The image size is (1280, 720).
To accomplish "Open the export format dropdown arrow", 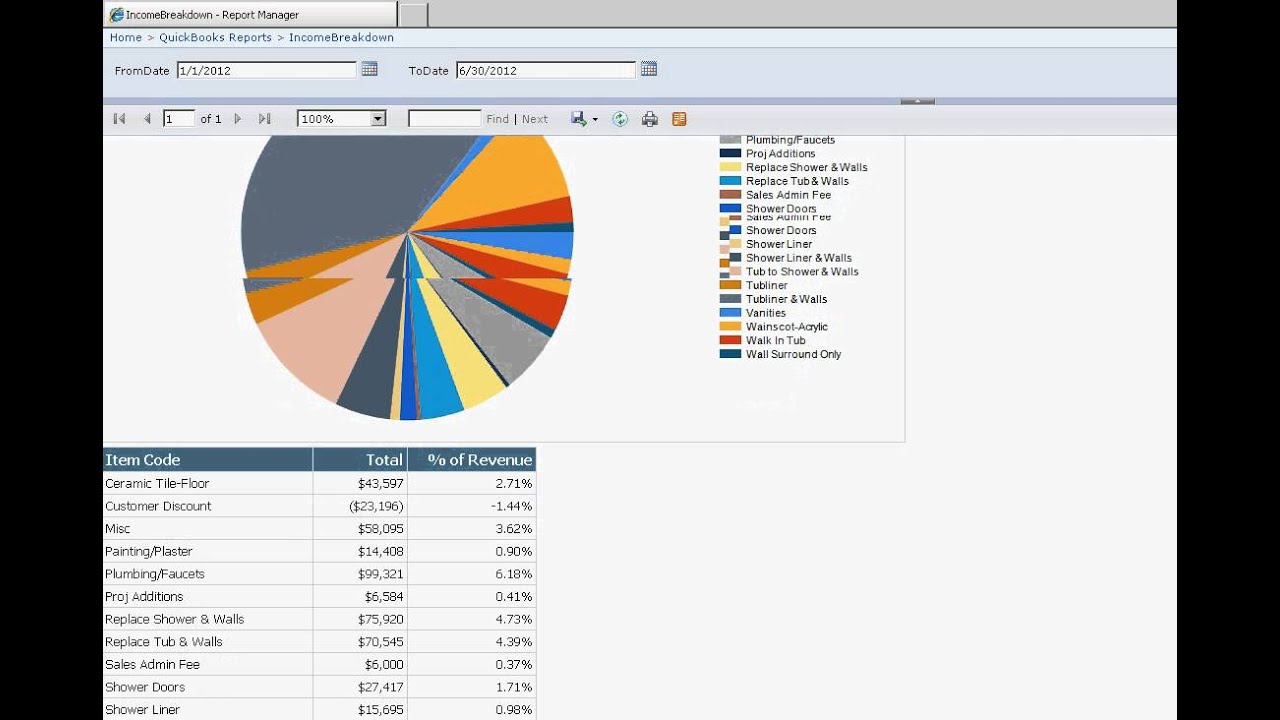I will 595,120.
